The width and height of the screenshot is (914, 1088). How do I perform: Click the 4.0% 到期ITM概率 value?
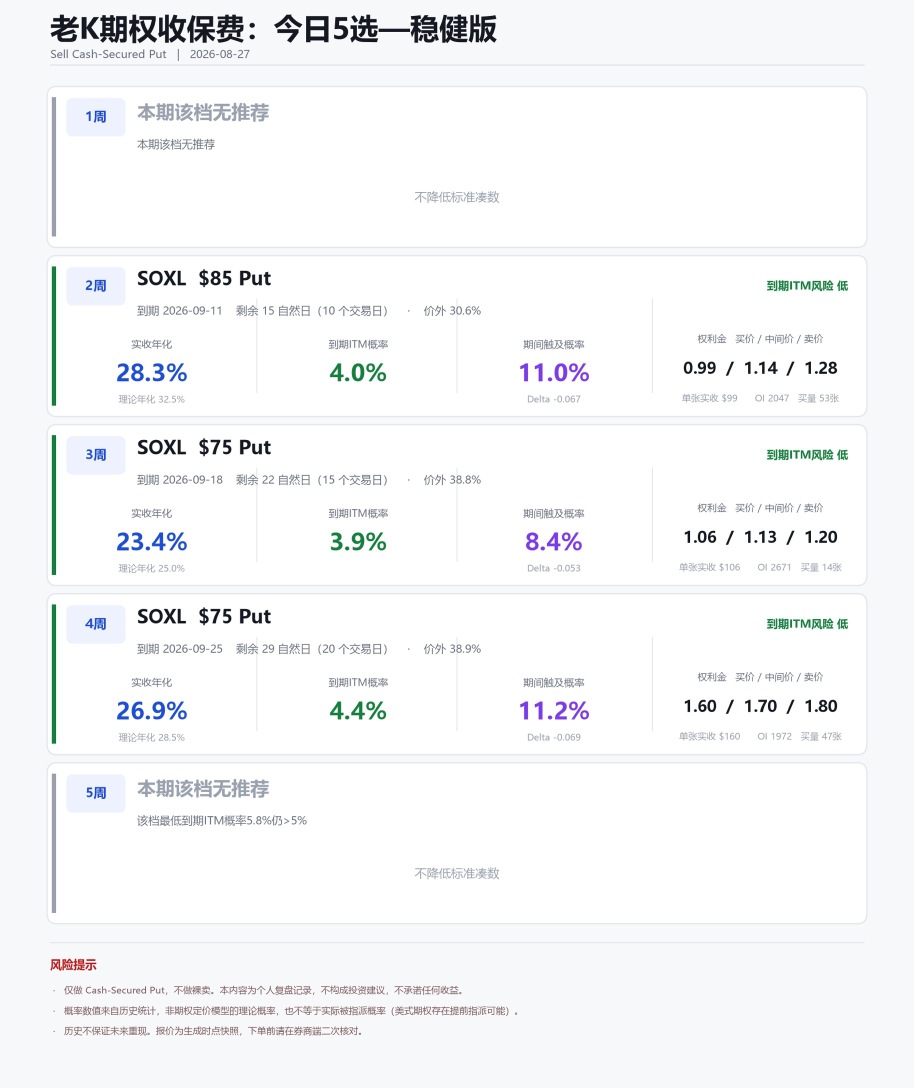357,373
